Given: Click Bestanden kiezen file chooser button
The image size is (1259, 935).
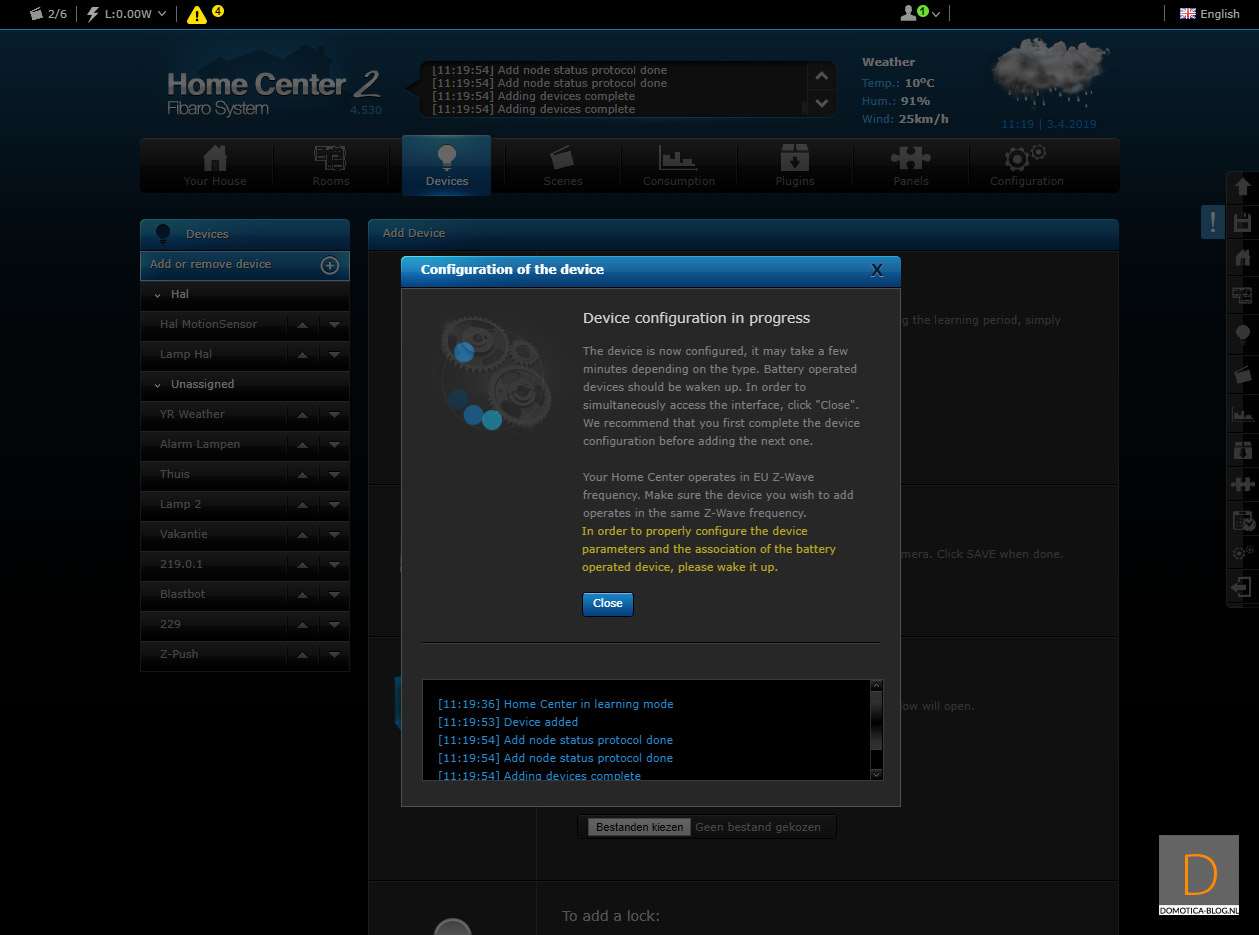Looking at the screenshot, I should pyautogui.click(x=639, y=827).
